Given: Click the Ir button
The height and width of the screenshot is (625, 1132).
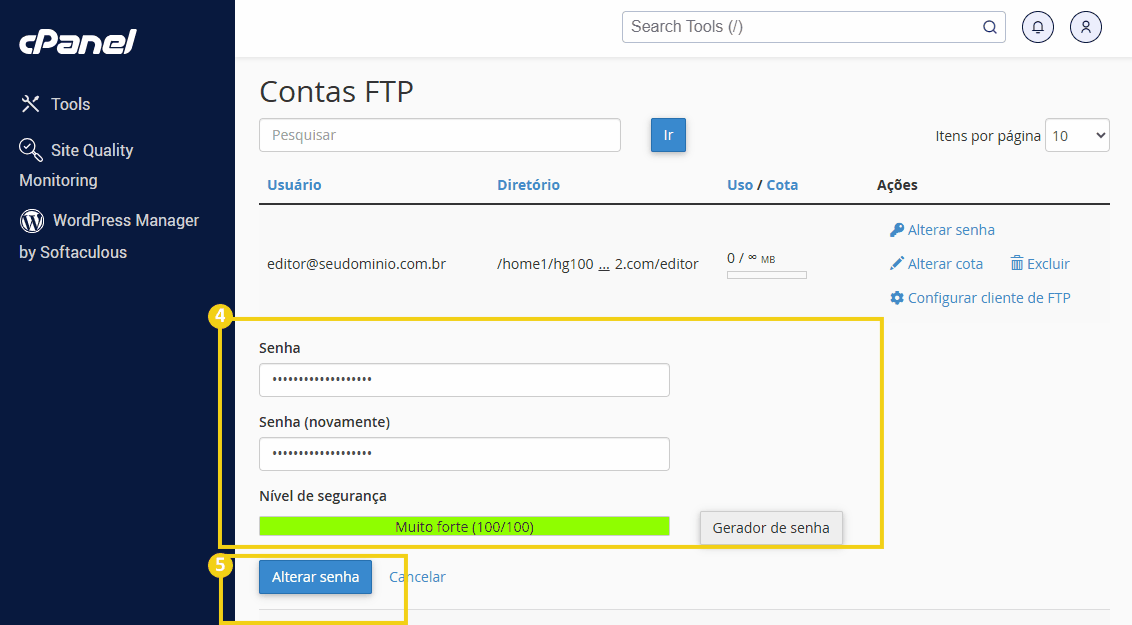Looking at the screenshot, I should [x=669, y=135].
